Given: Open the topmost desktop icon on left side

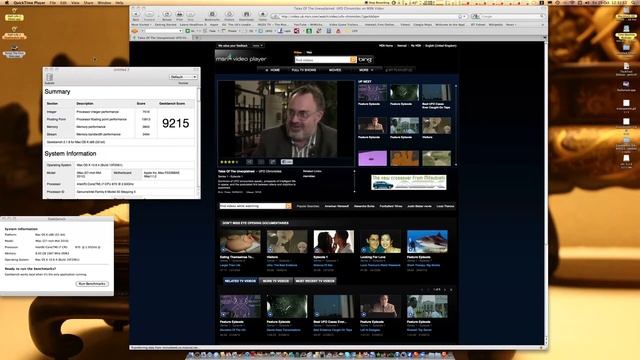Looking at the screenshot, I should pyautogui.click(x=14, y=15).
